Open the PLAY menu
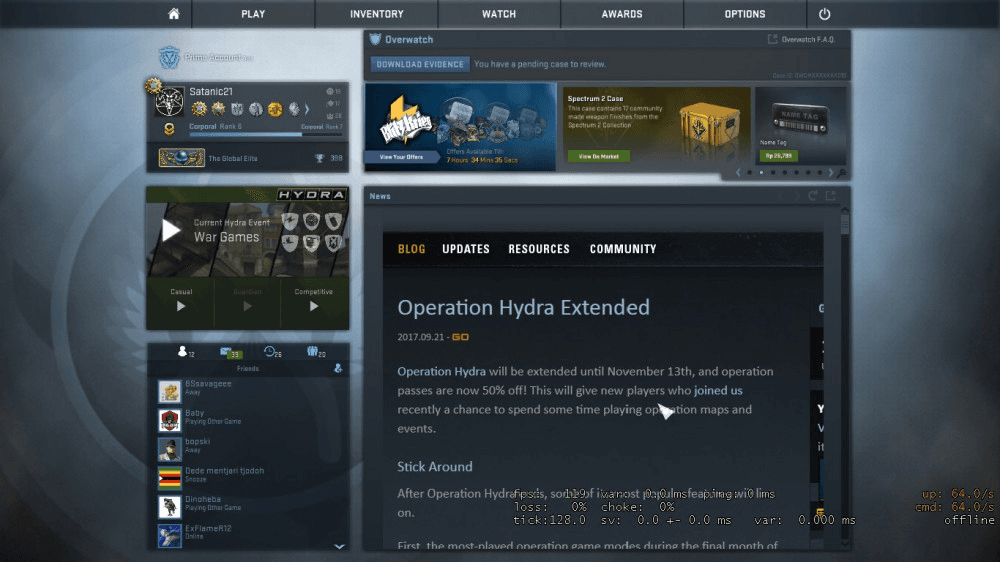This screenshot has height=562, width=1000. tap(253, 13)
